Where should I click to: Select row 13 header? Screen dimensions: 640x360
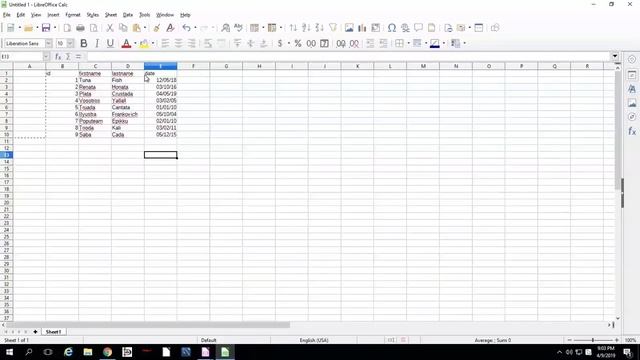[x=7, y=155]
